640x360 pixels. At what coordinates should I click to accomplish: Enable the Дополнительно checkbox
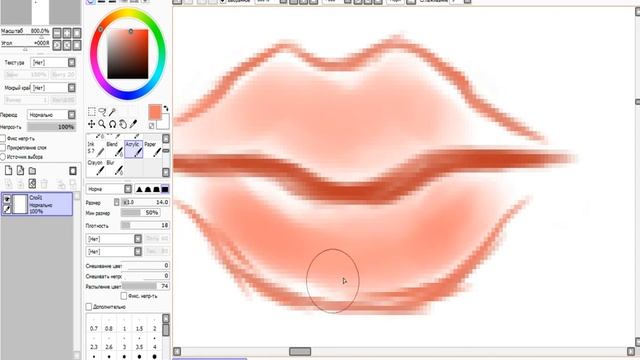coord(89,307)
